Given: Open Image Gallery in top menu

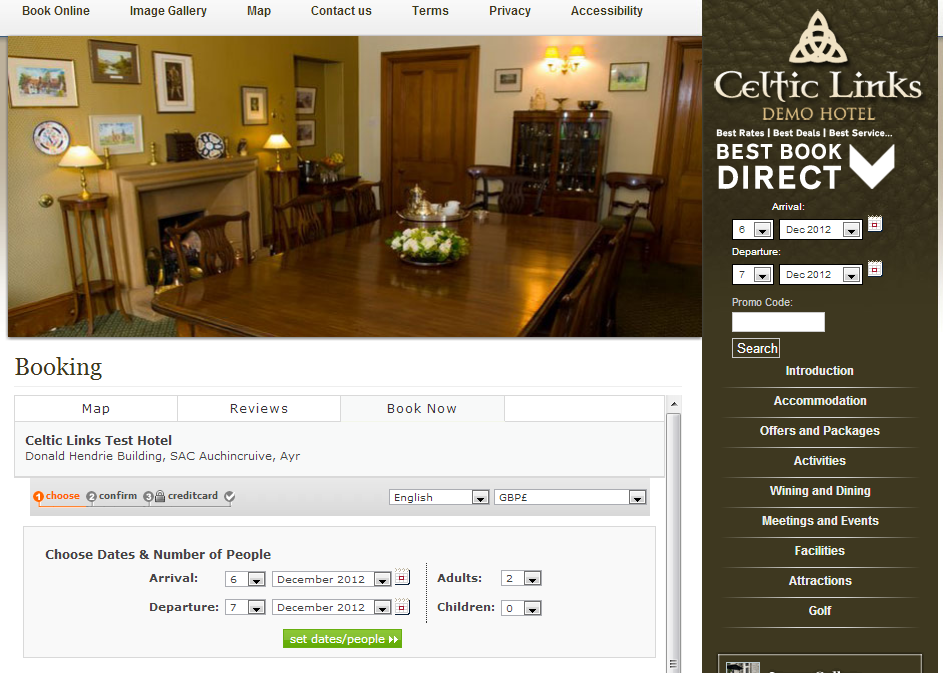Looking at the screenshot, I should point(168,11).
